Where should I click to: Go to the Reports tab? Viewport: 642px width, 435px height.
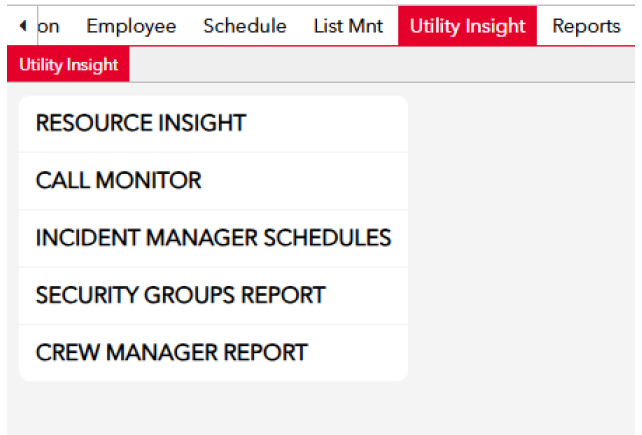coord(586,26)
